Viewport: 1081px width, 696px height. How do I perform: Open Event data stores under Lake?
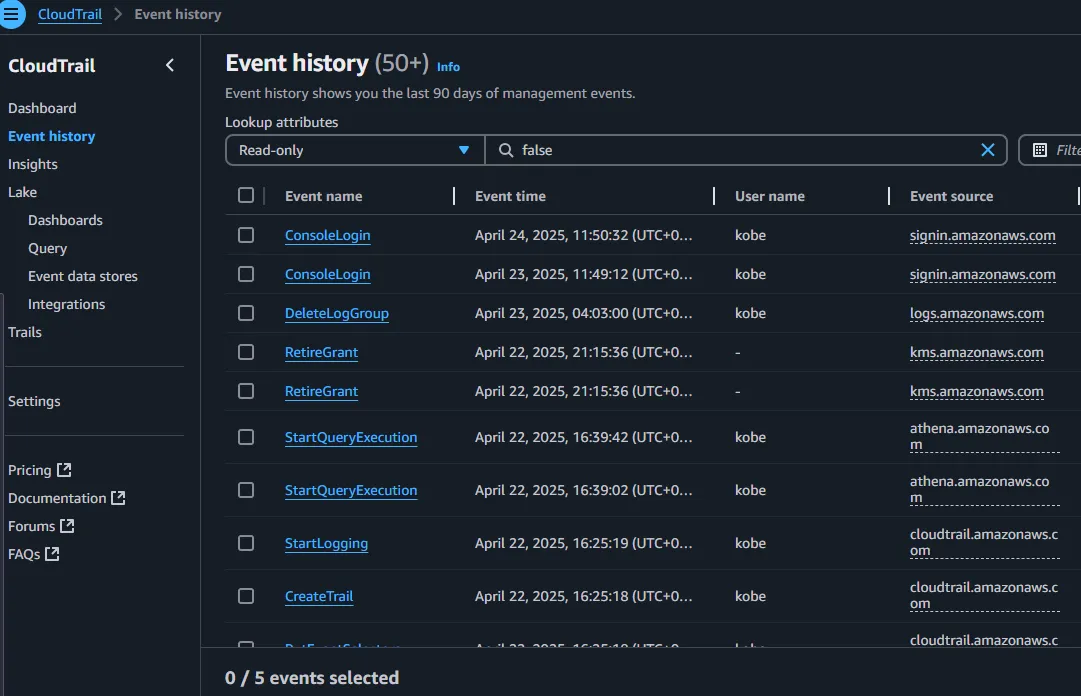[83, 276]
